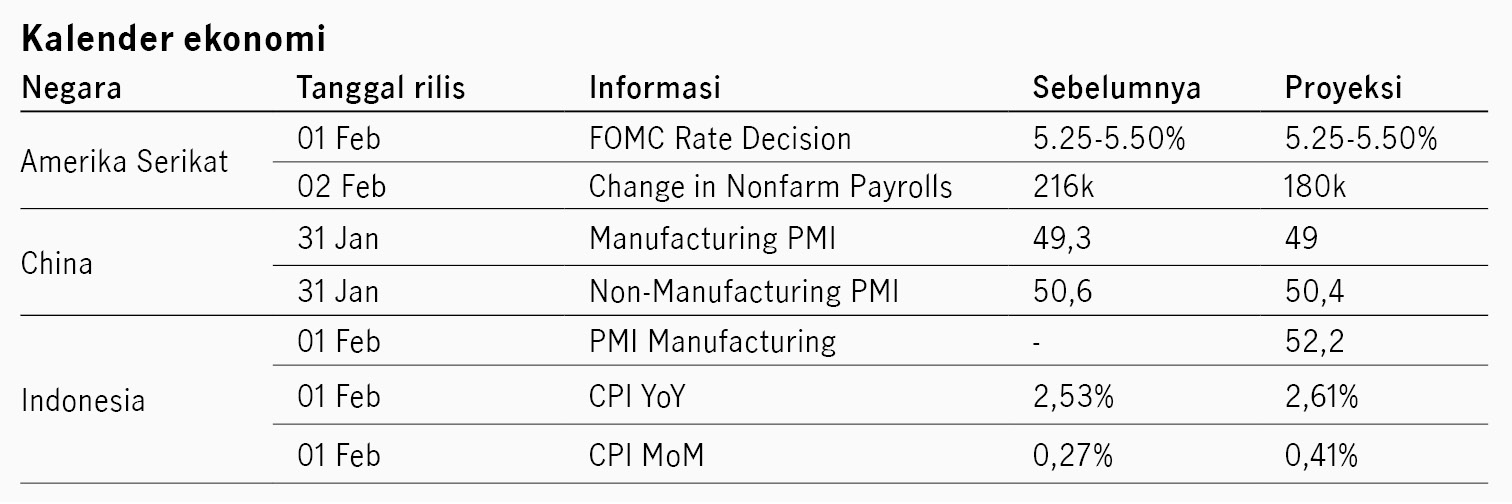The width and height of the screenshot is (1512, 504).
Task: Click Change in Nonfarm Payrolls entry
Action: (x=771, y=187)
